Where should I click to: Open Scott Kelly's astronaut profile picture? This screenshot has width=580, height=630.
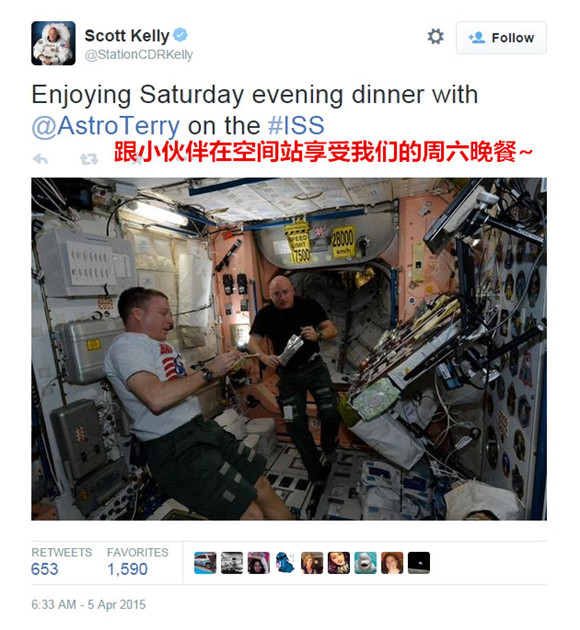point(53,43)
